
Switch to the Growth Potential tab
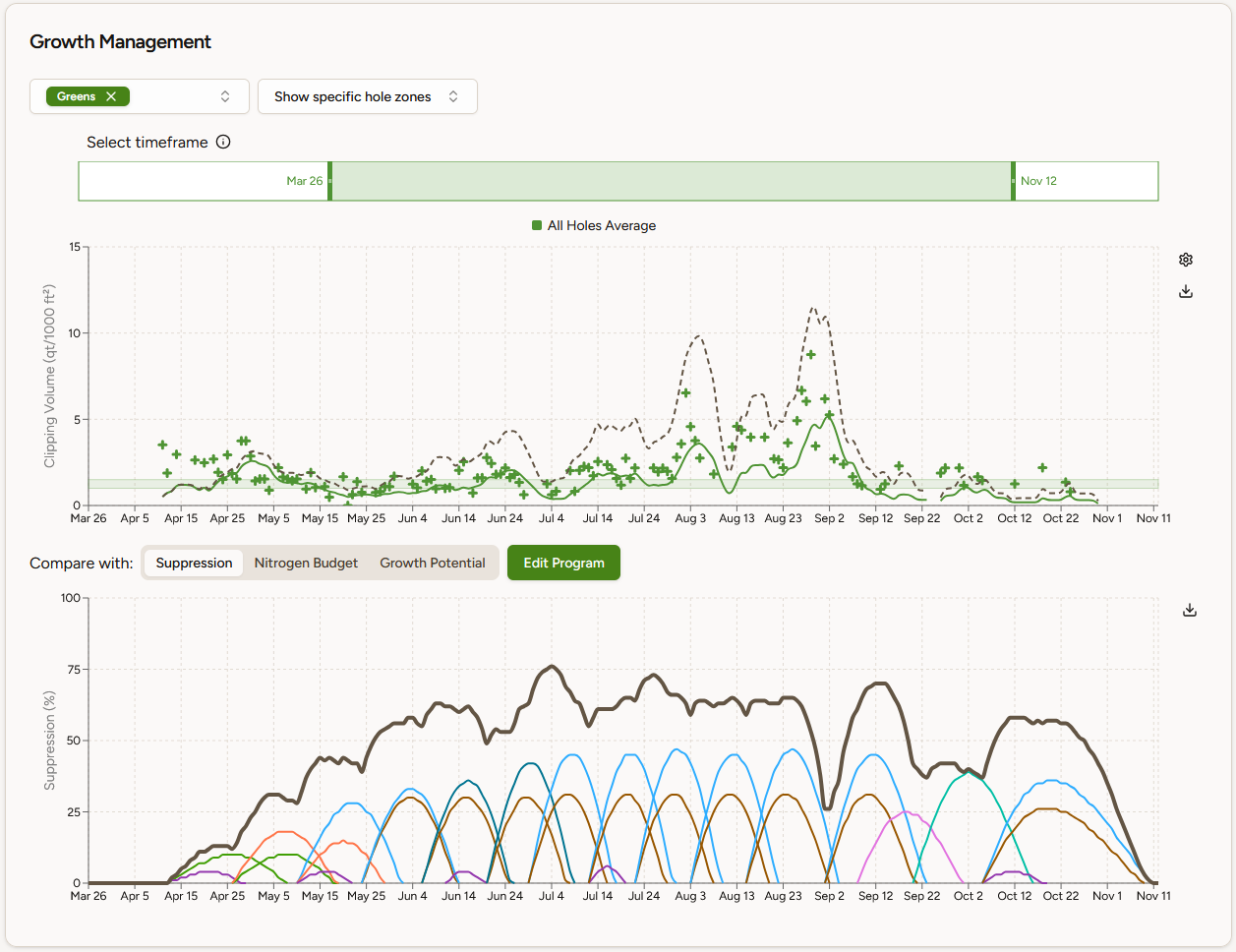433,563
